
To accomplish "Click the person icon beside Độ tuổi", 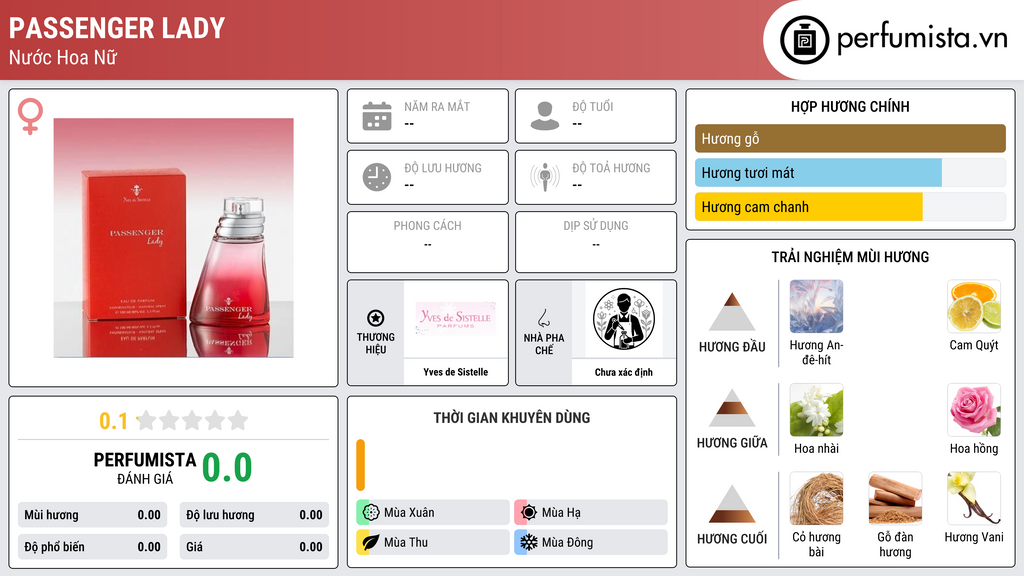I will coord(545,116).
